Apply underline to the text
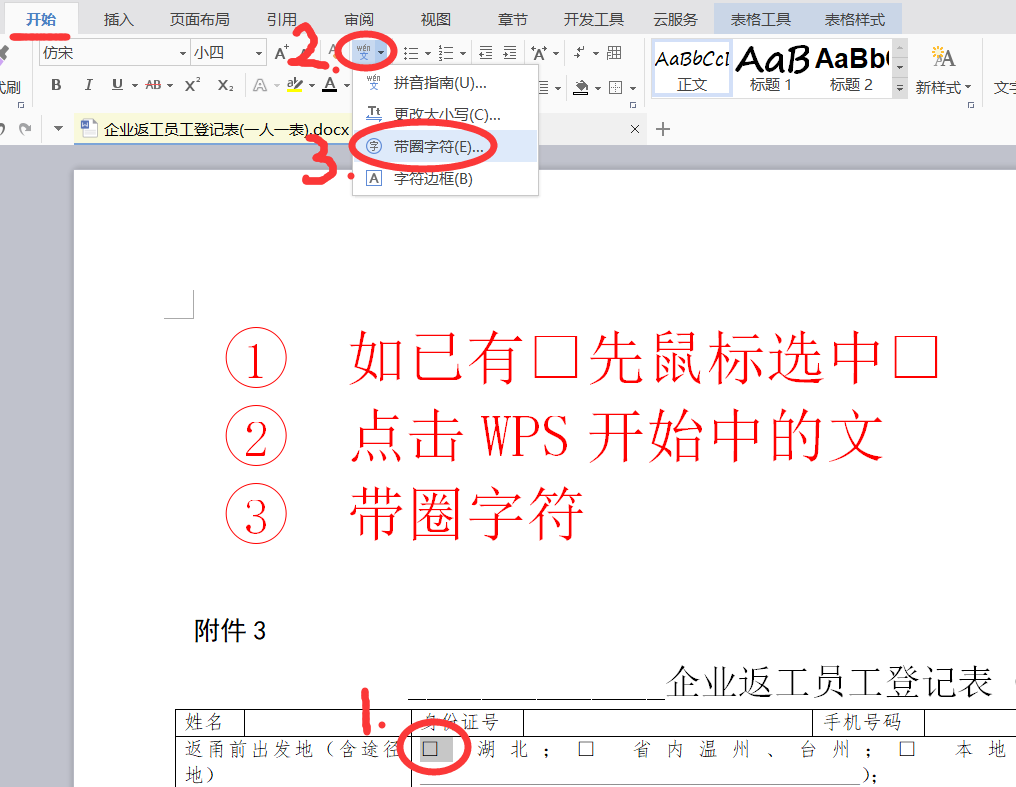The width and height of the screenshot is (1016, 787). (117, 85)
